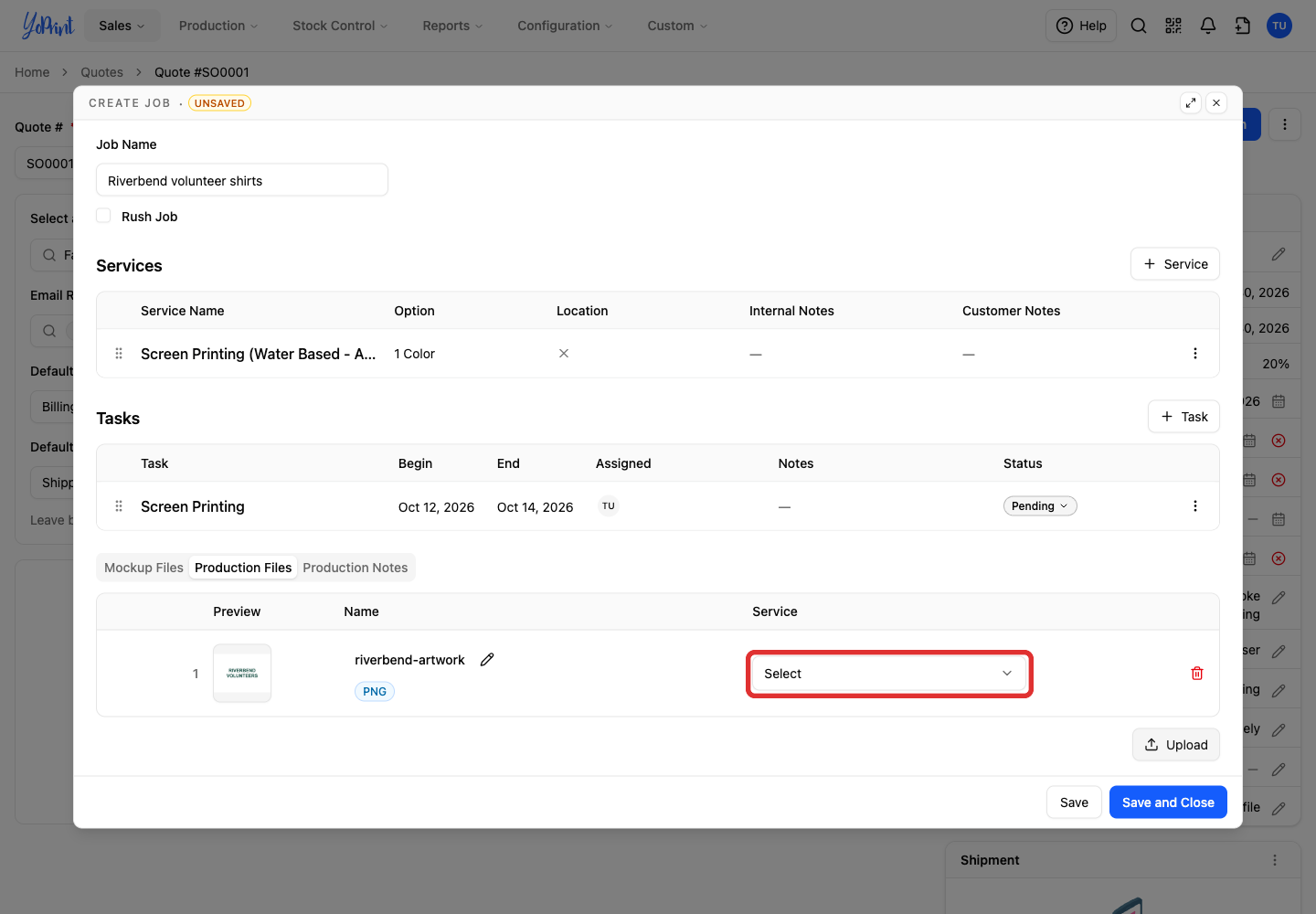Switch to the Mockup Files tab
The image size is (1316, 914).
143,568
